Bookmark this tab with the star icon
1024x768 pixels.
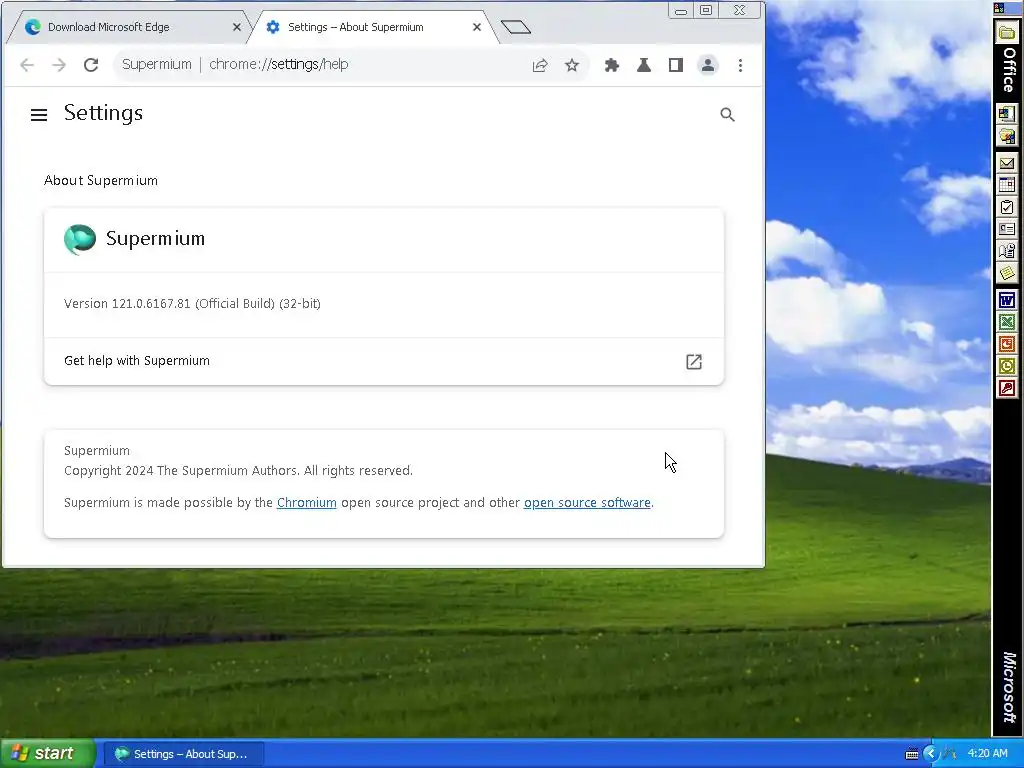[572, 65]
